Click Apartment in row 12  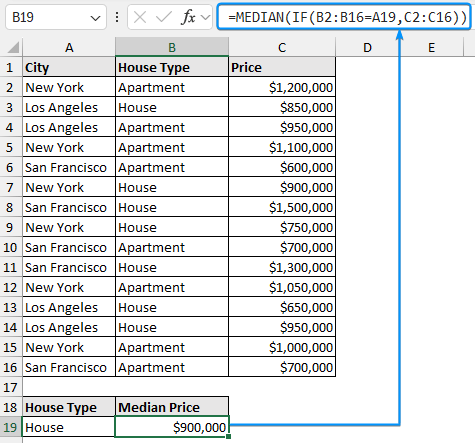click(x=172, y=287)
